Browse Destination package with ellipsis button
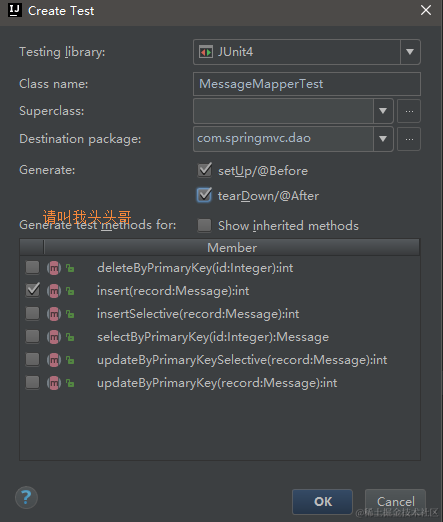The image size is (443, 522). coord(409,139)
